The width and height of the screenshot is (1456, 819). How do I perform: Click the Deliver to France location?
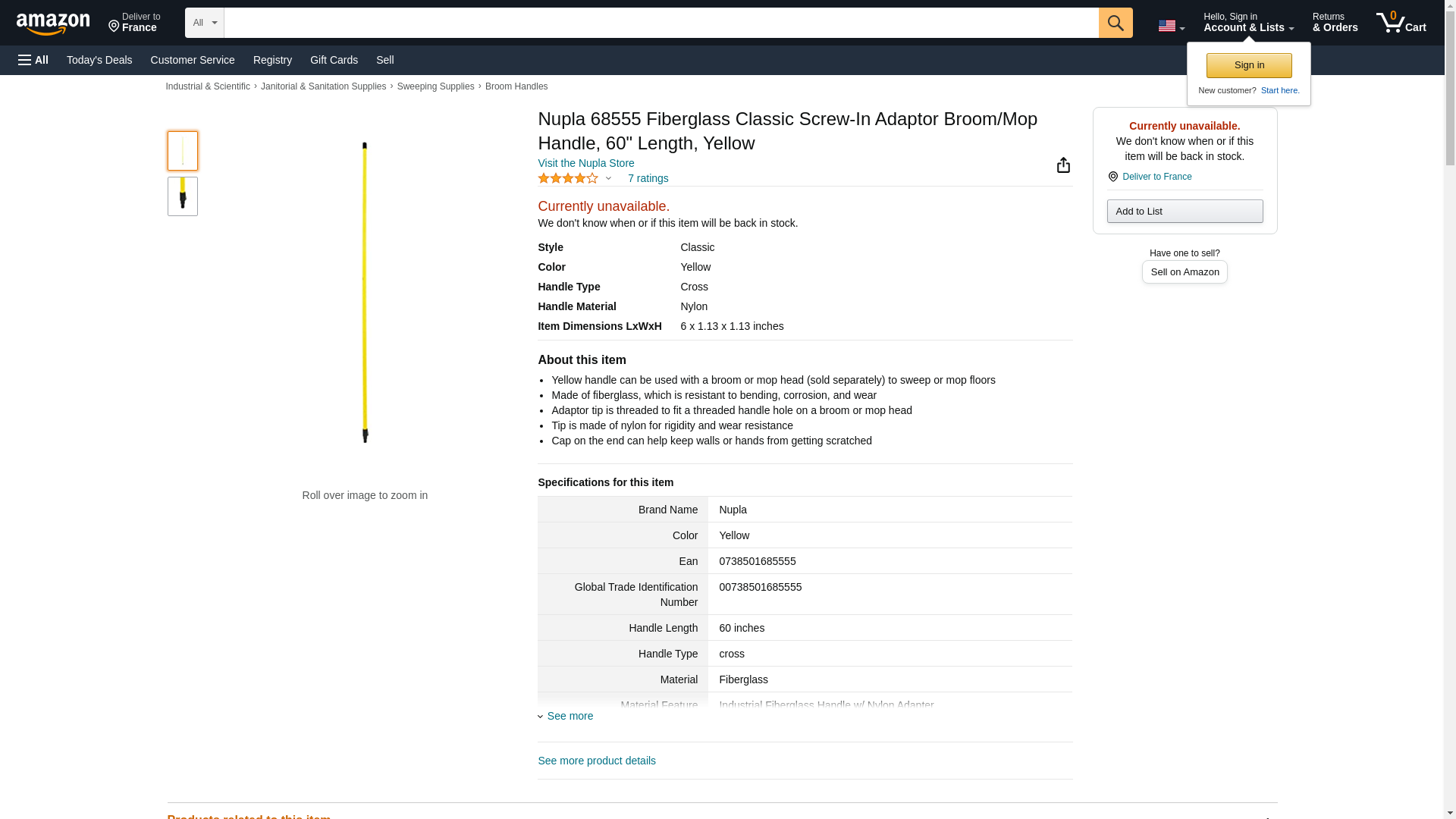pyautogui.click(x=134, y=23)
